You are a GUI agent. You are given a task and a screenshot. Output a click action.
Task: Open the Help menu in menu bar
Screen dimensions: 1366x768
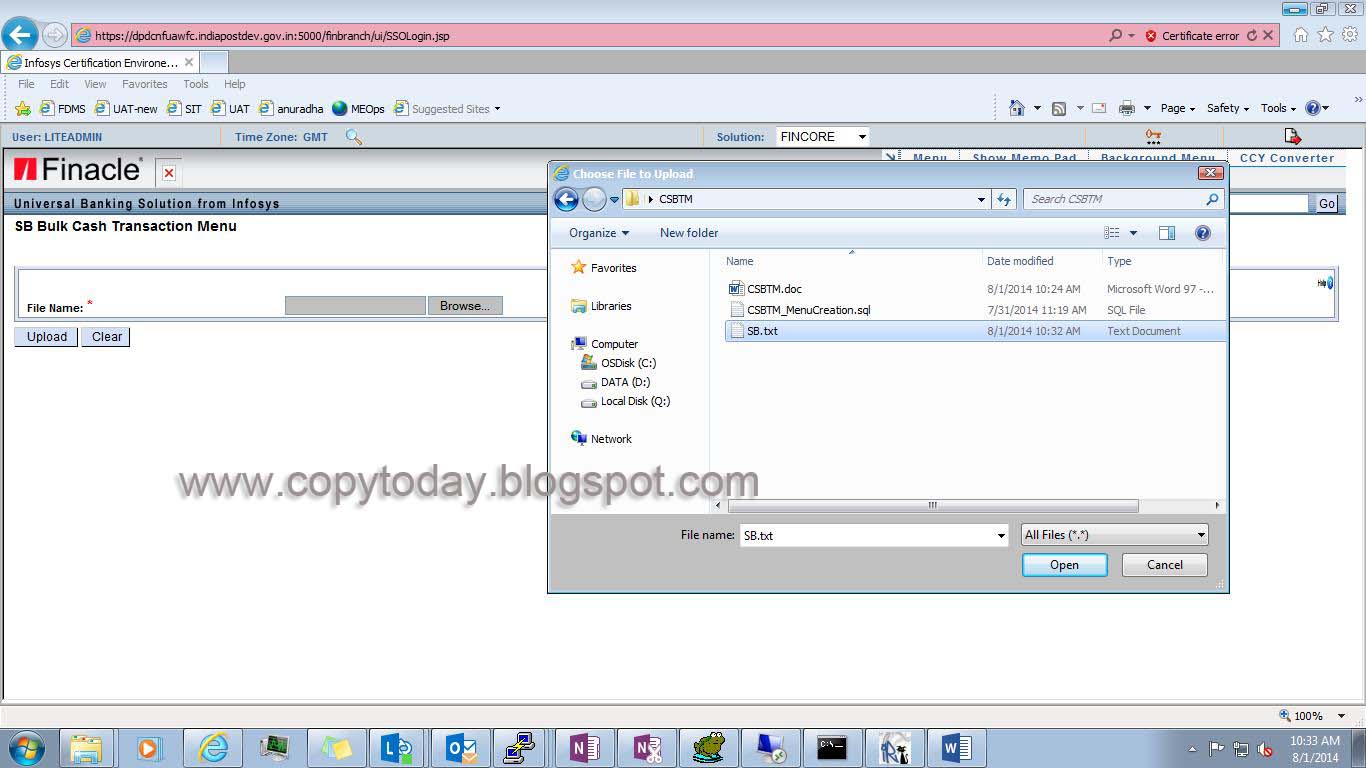coord(234,84)
